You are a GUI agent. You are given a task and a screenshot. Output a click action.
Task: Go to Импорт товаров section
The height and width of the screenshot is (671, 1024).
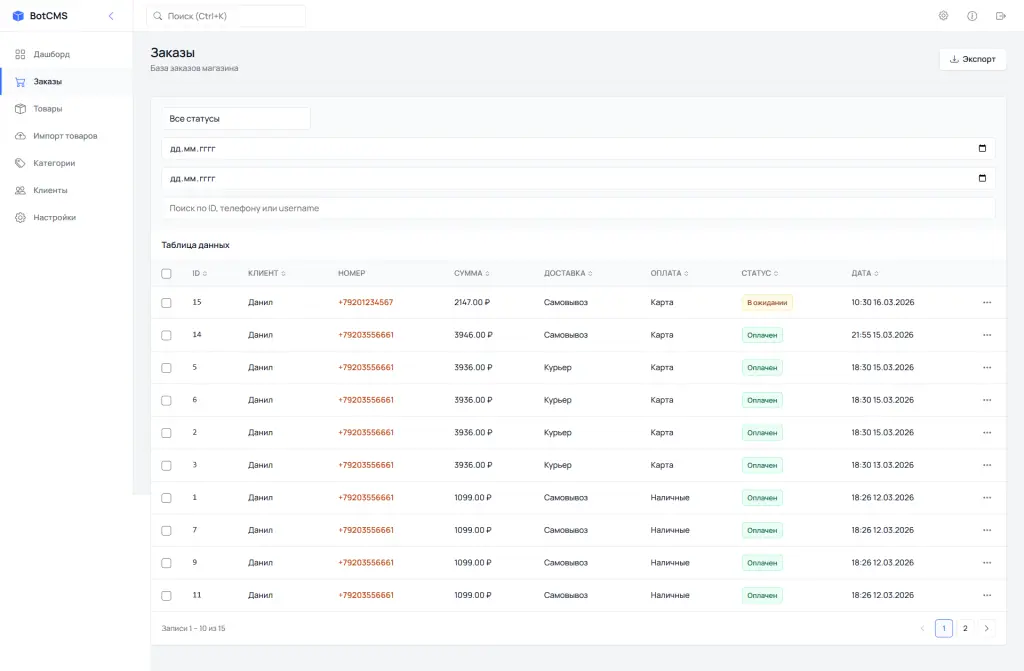point(65,136)
